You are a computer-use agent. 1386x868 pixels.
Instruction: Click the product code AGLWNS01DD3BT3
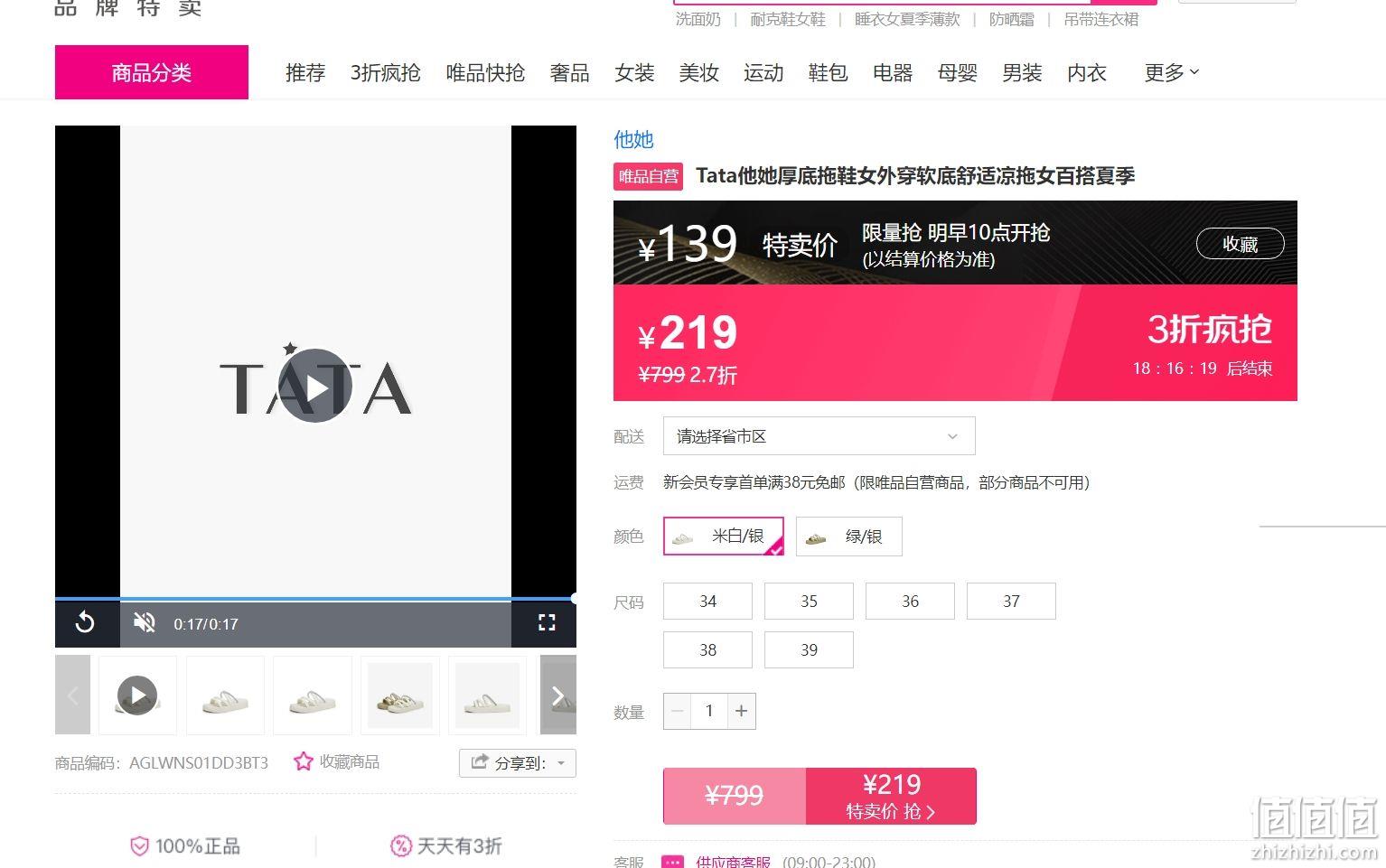coord(199,762)
